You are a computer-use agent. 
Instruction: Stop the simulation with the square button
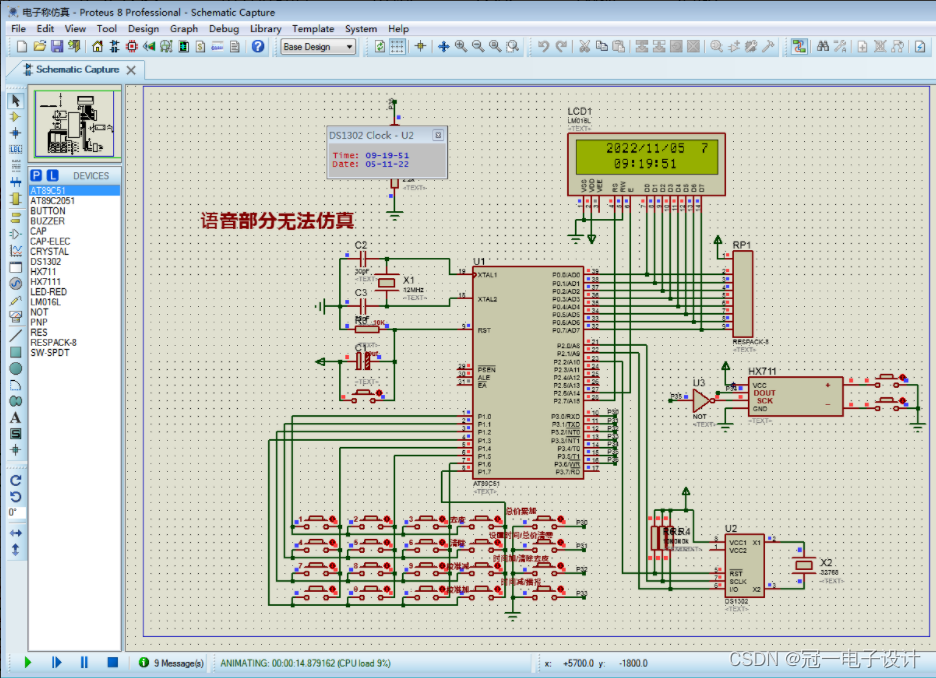(x=113, y=662)
